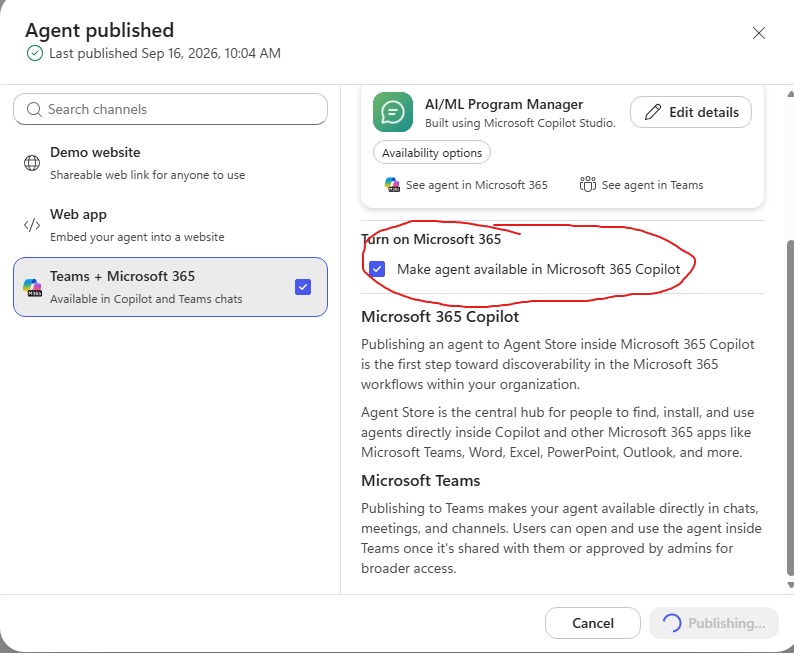Click the Last published Sep 16, 2026 text
Screen dimensions: 794x653
[x=165, y=53]
